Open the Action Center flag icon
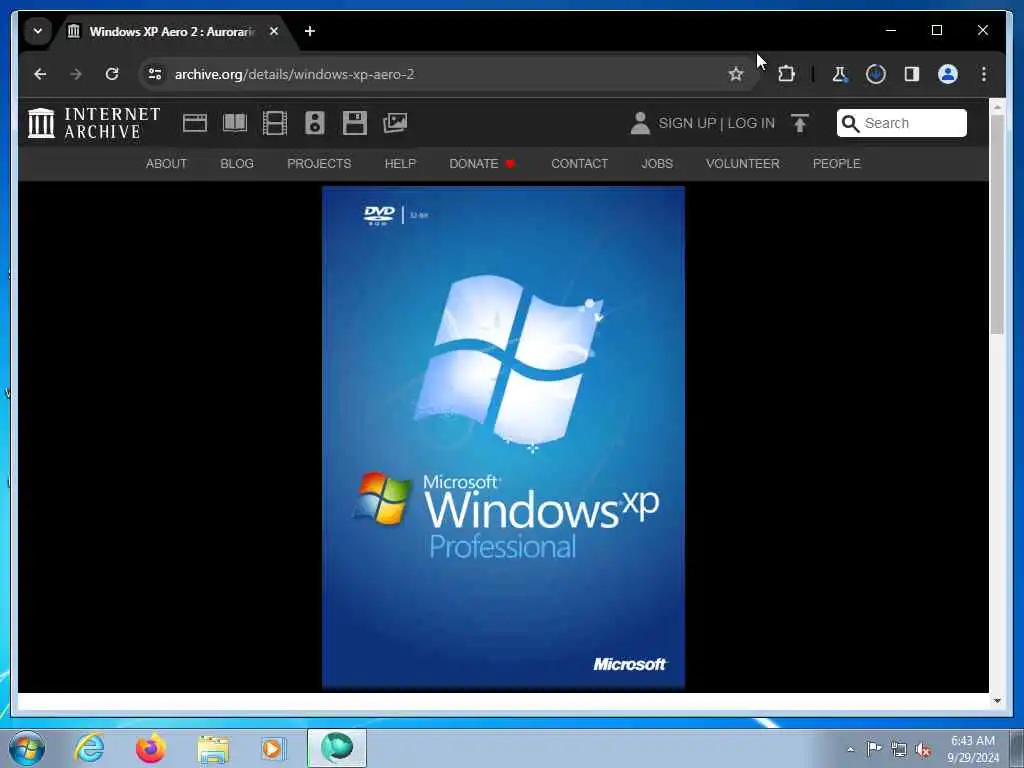Viewport: 1024px width, 768px height. tap(874, 749)
